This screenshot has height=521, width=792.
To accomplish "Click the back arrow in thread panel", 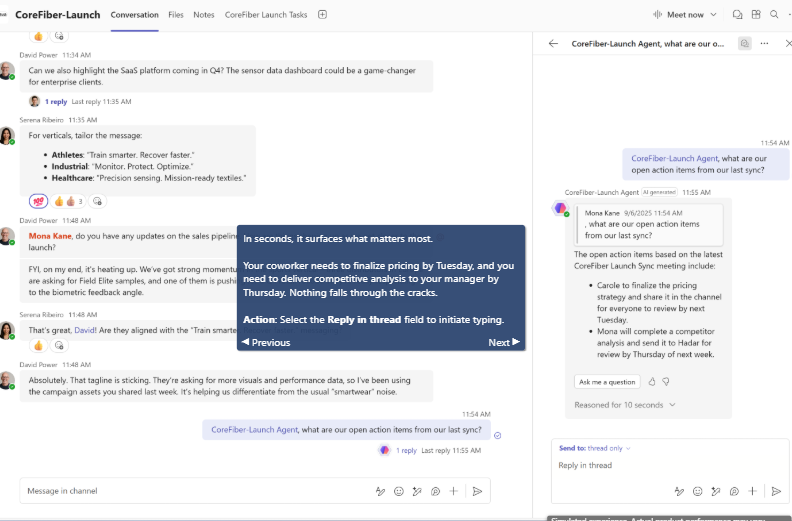I will click(553, 44).
